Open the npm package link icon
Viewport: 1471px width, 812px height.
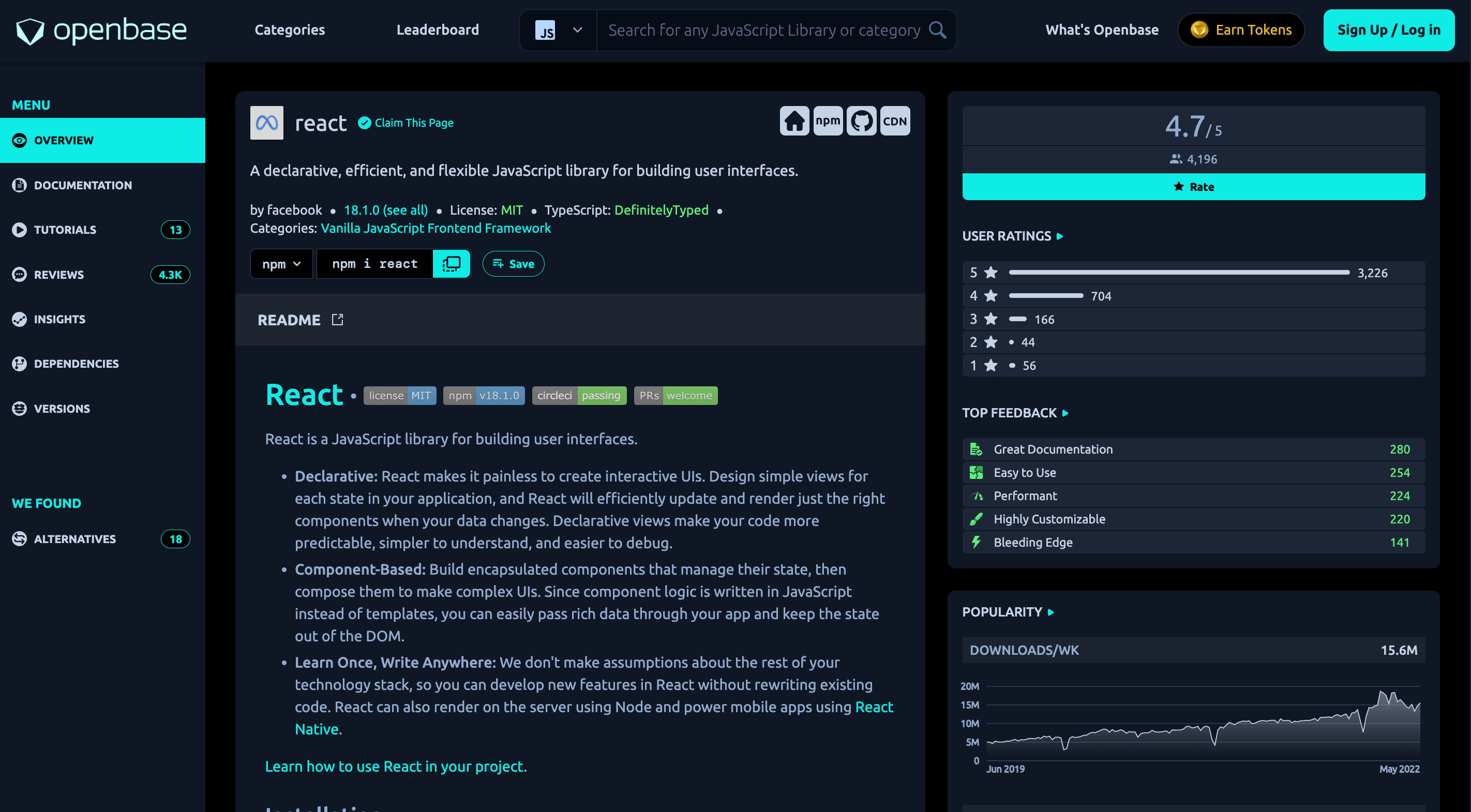point(828,121)
